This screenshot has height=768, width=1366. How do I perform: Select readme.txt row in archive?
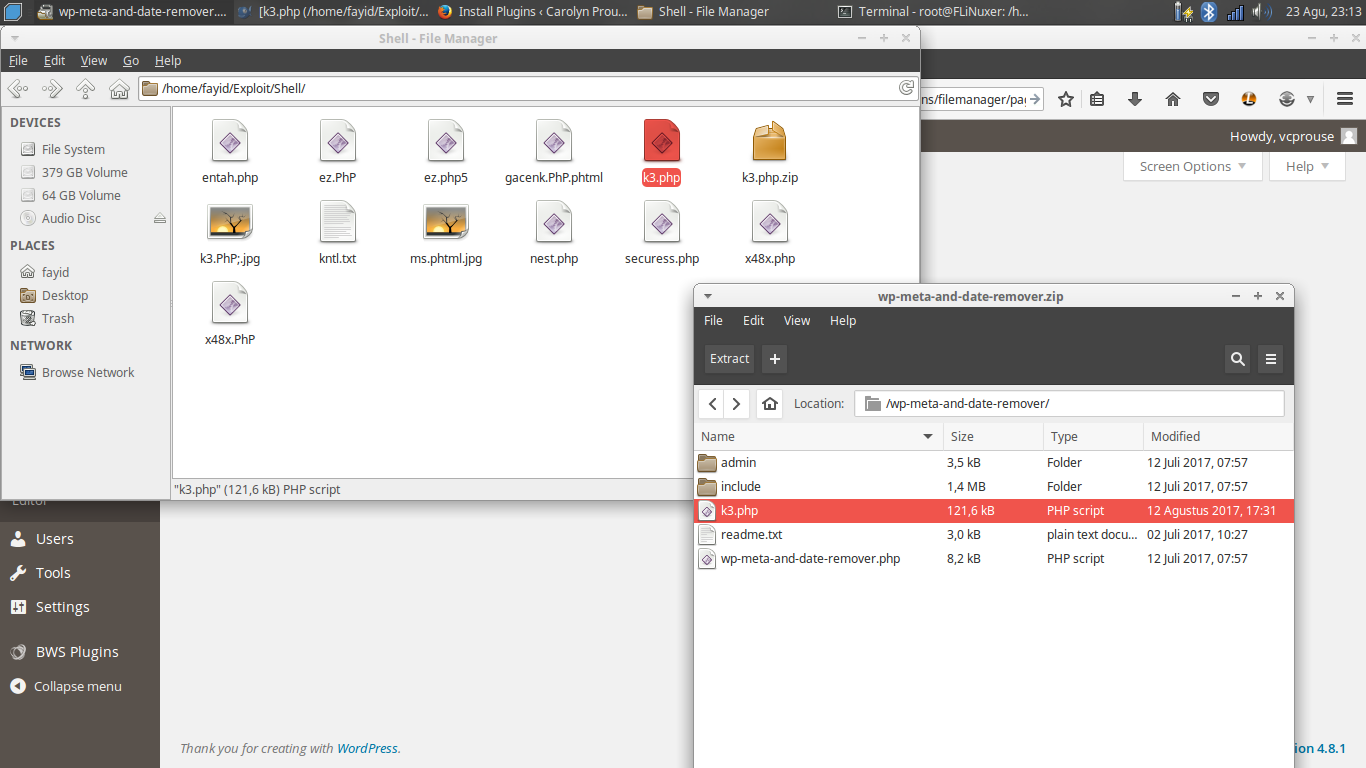click(994, 535)
